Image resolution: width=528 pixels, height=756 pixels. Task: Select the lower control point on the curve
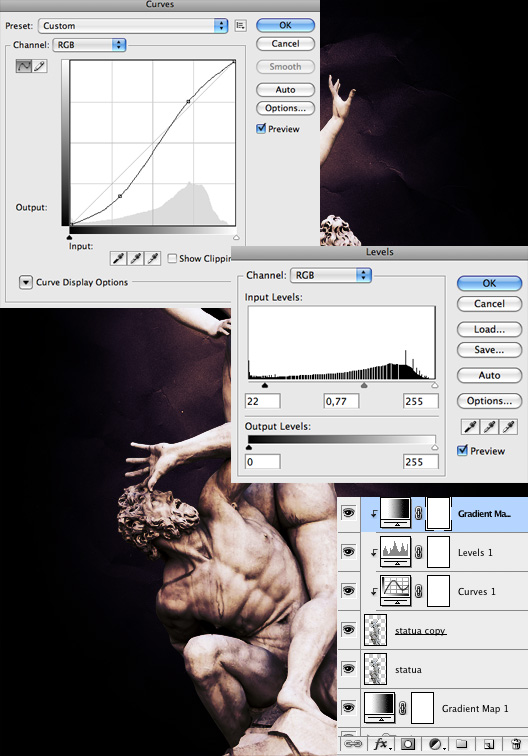(x=120, y=196)
